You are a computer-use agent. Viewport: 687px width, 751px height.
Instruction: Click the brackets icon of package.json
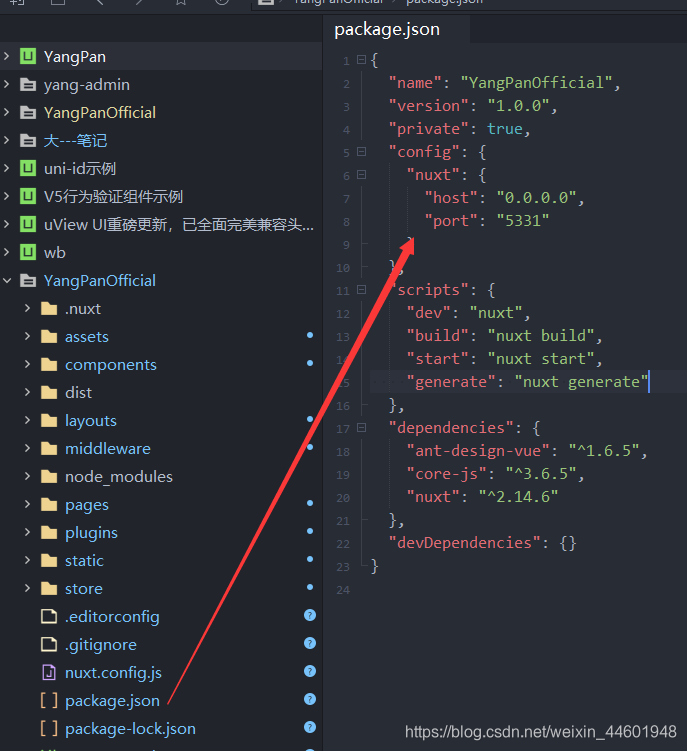(x=49, y=701)
